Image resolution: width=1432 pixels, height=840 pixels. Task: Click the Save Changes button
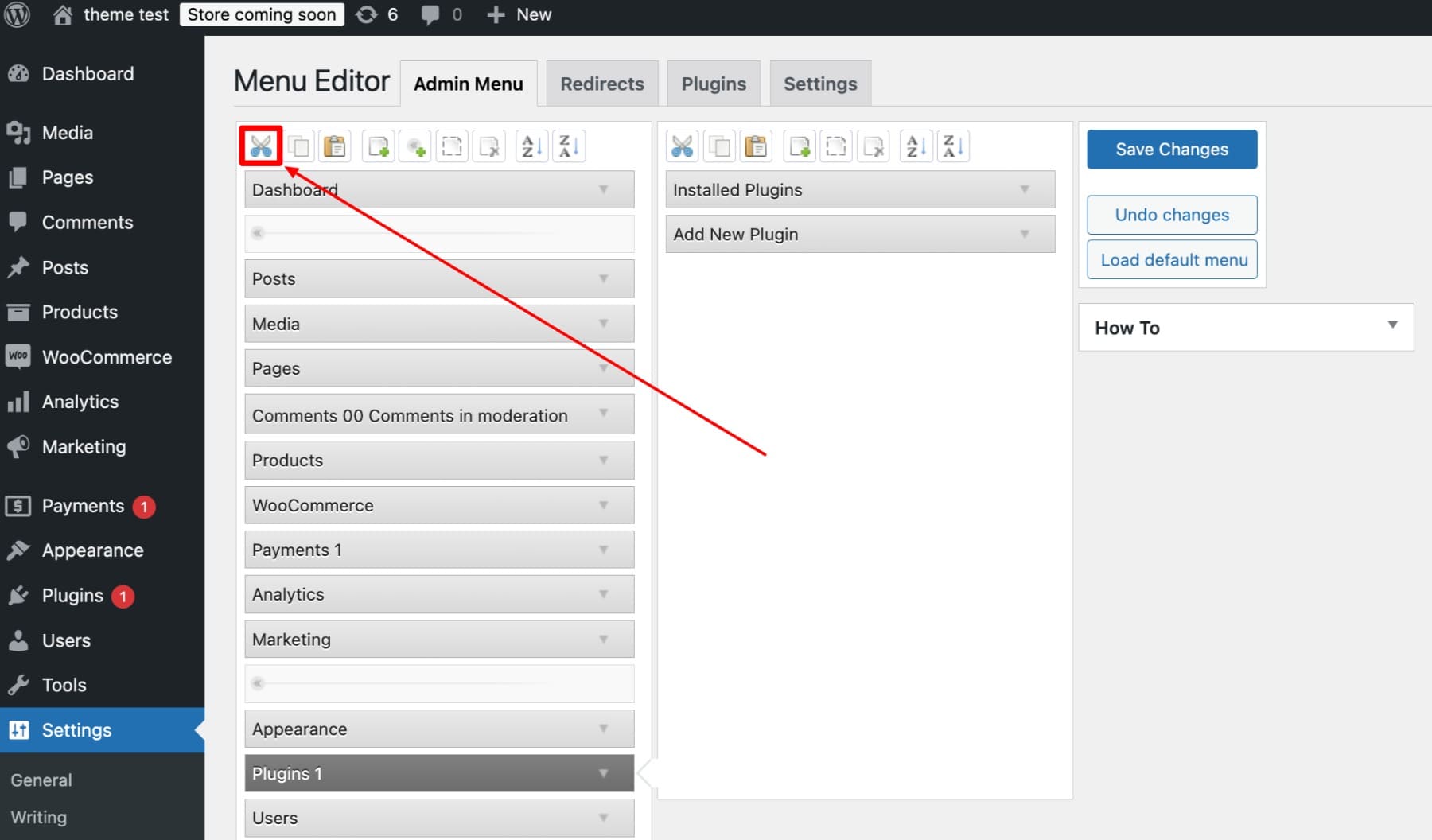coord(1172,149)
